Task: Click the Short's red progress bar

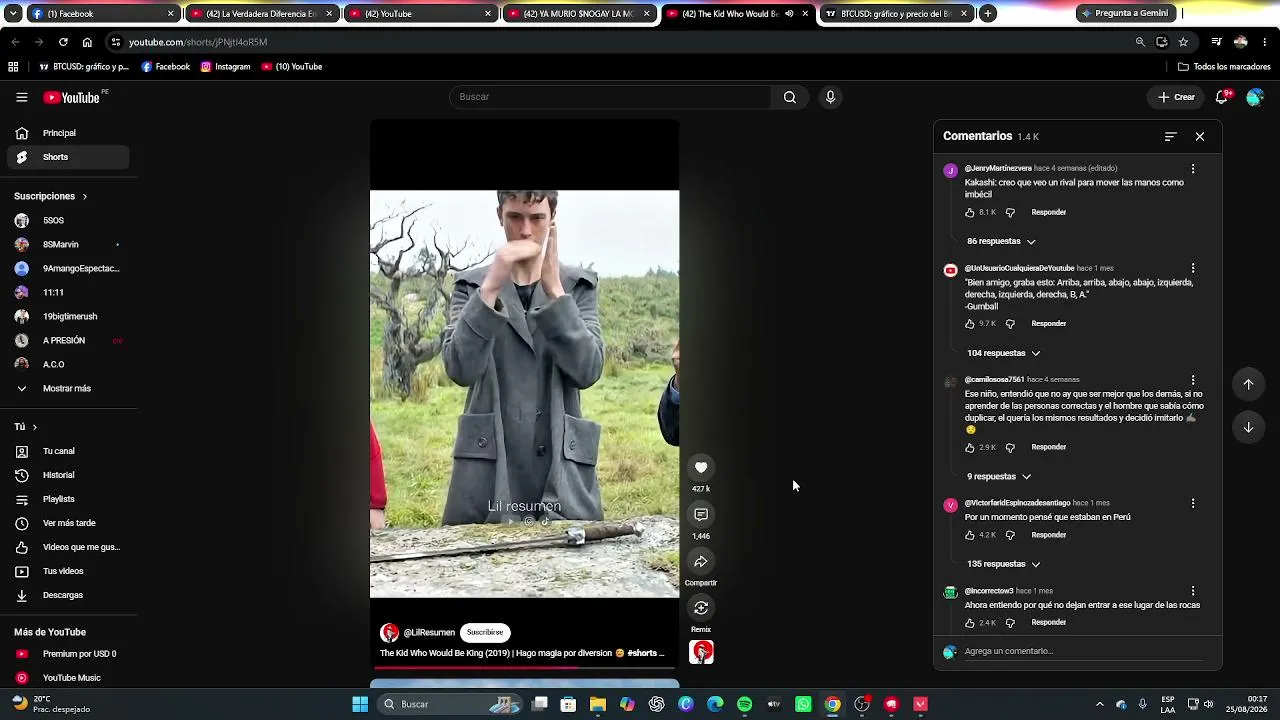Action: [524, 667]
